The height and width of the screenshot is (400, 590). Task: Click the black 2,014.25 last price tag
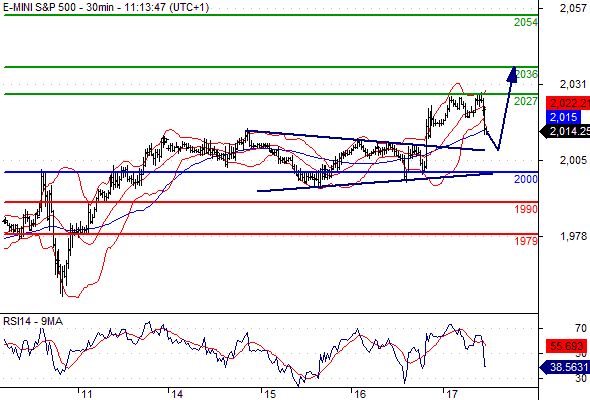tap(565, 131)
